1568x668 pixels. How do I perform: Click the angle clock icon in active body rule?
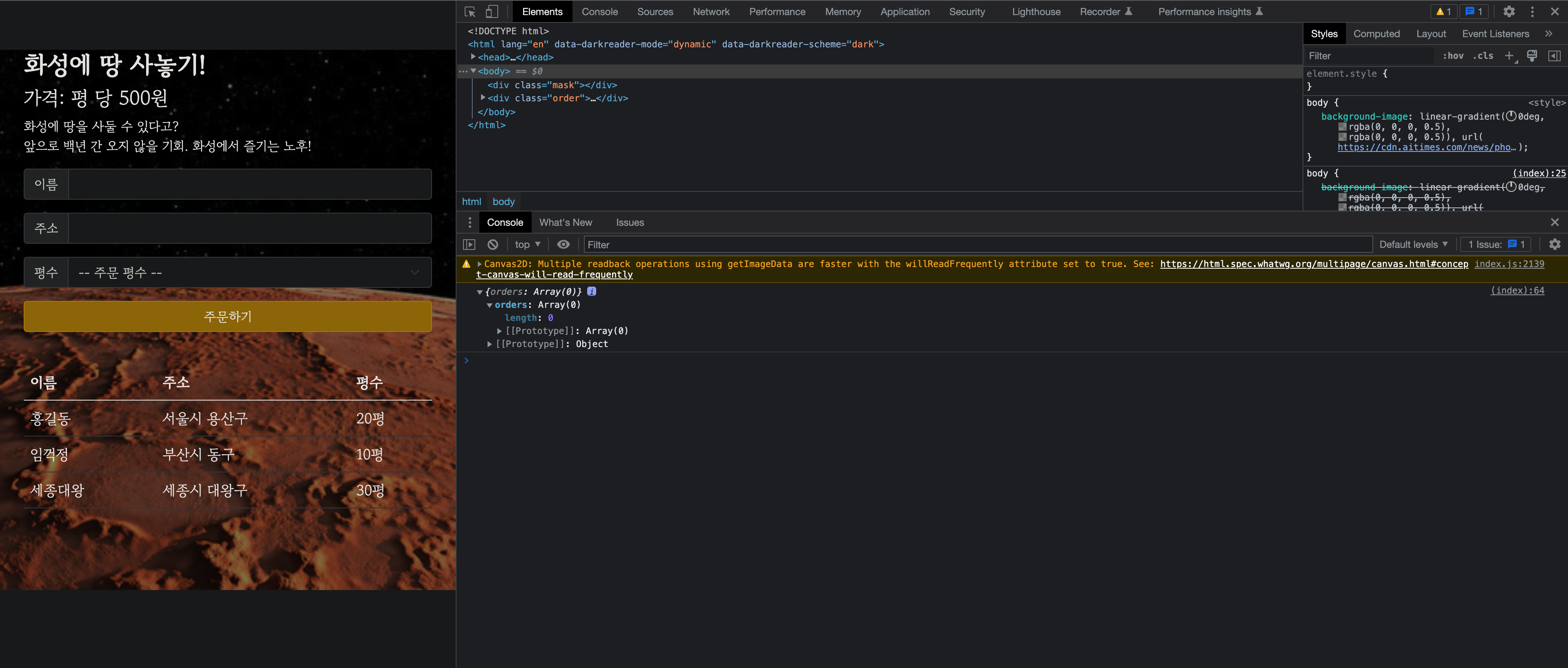(x=1511, y=116)
